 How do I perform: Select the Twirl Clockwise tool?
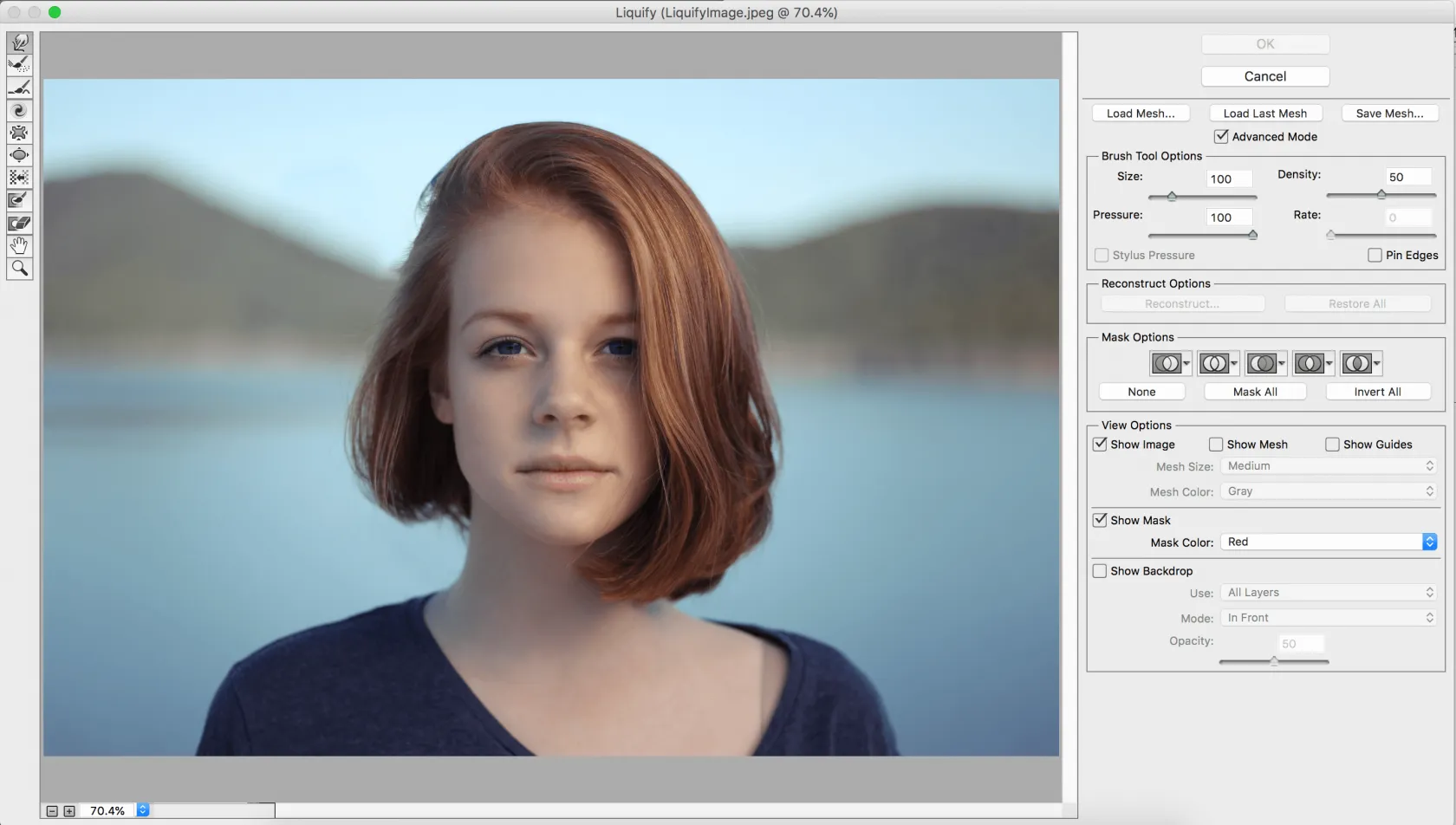[19, 110]
